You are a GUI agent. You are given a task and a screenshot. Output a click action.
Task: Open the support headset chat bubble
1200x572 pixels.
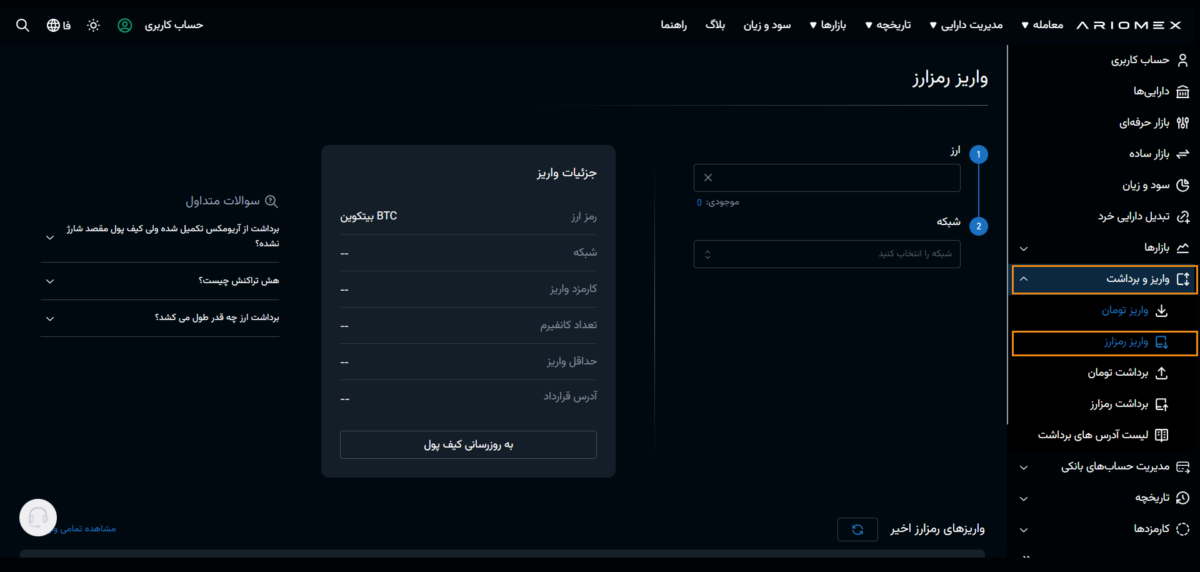[x=38, y=517]
